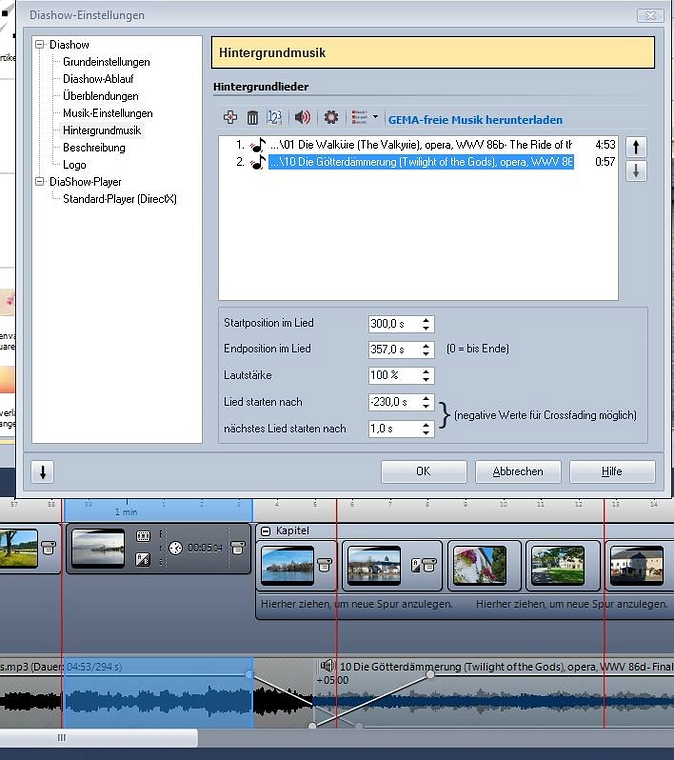
Task: Move selected song down with arrow
Action: coord(636,171)
